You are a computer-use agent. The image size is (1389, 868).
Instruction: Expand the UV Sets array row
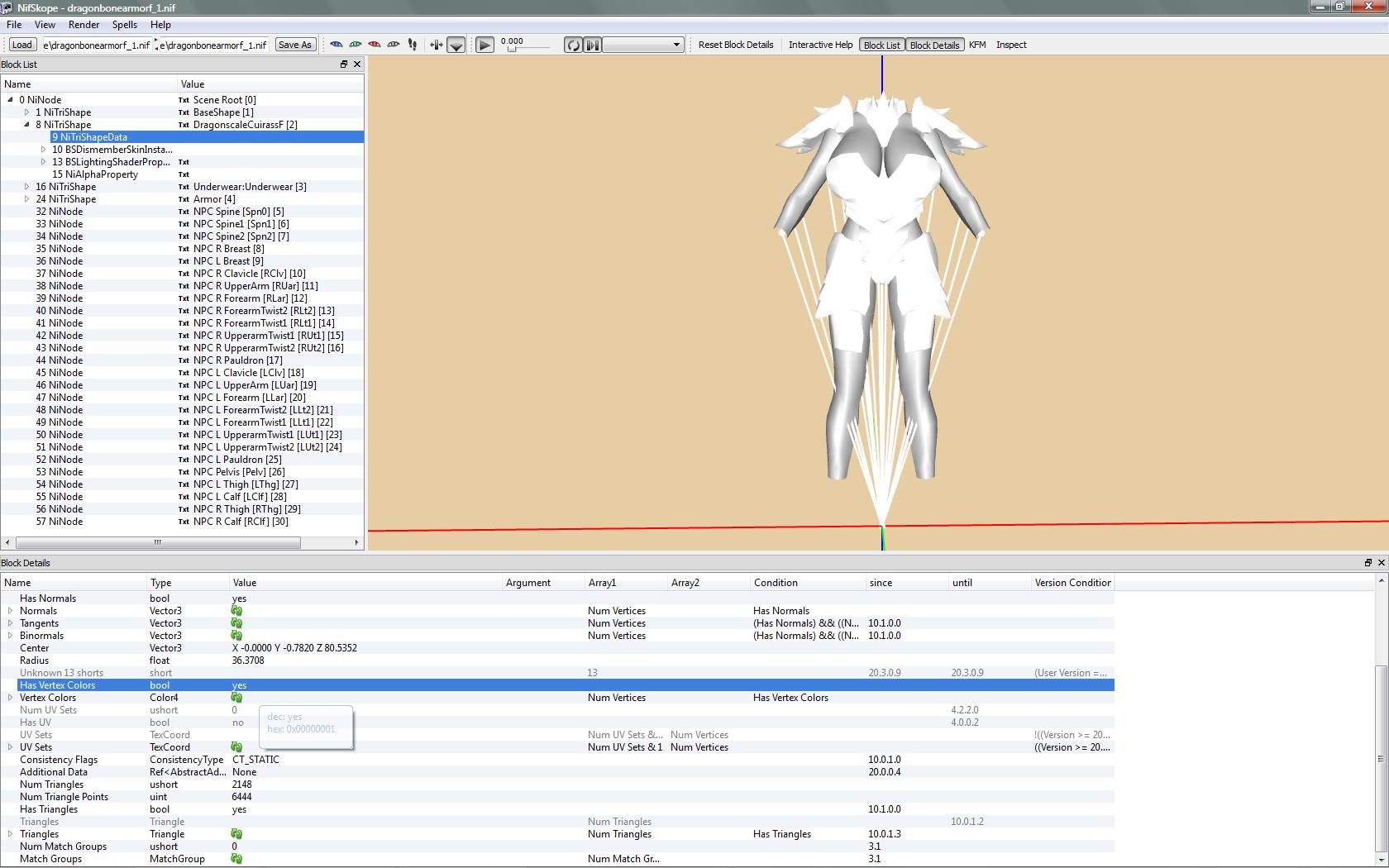(10, 747)
